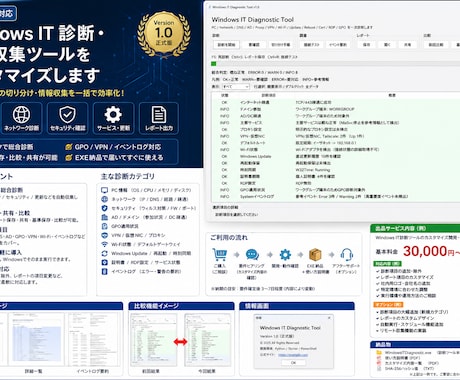Click the 証明書 / RDP設定 icon

(104, 262)
